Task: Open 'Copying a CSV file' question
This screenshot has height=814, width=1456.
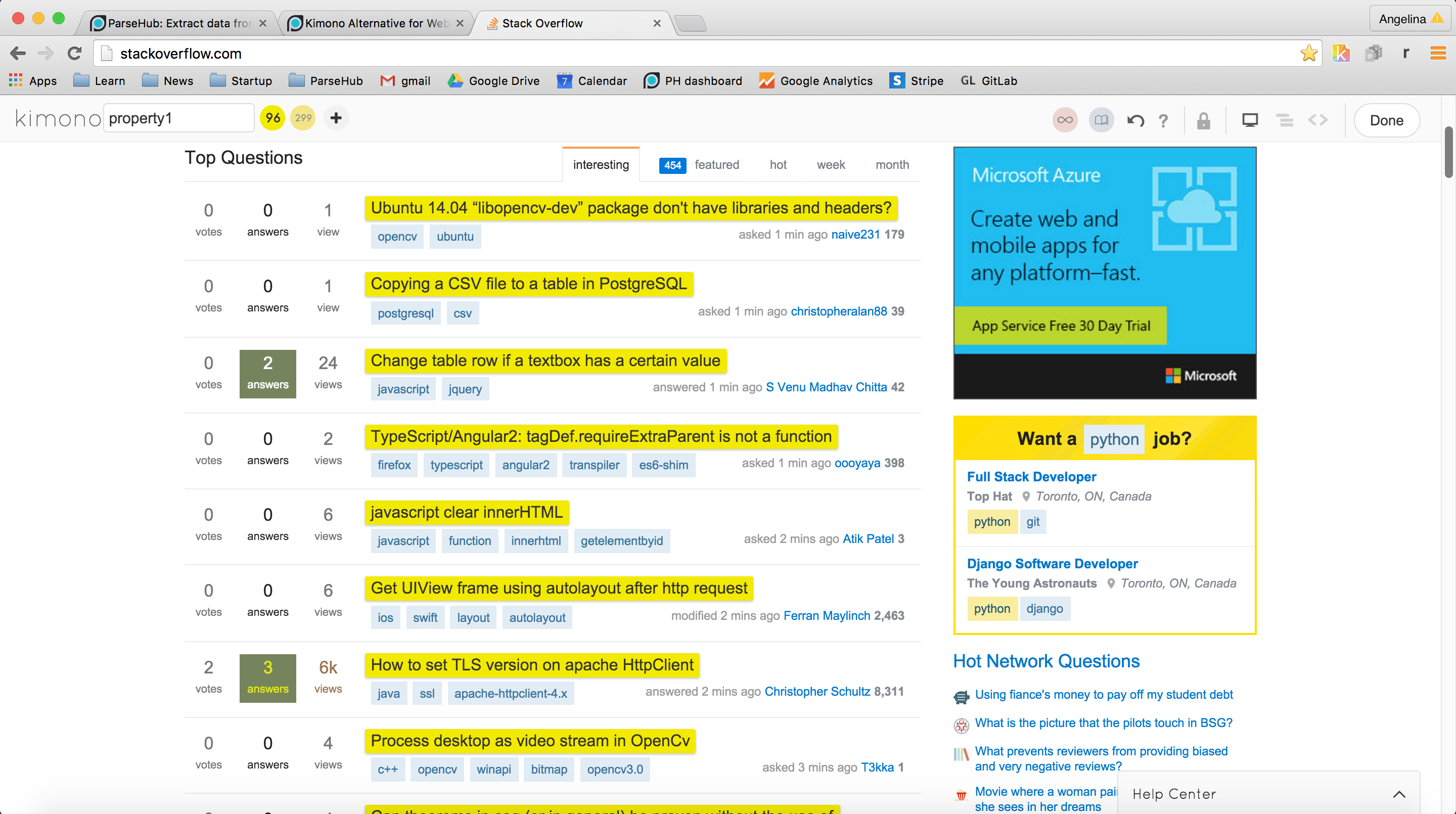Action: pyautogui.click(x=528, y=284)
